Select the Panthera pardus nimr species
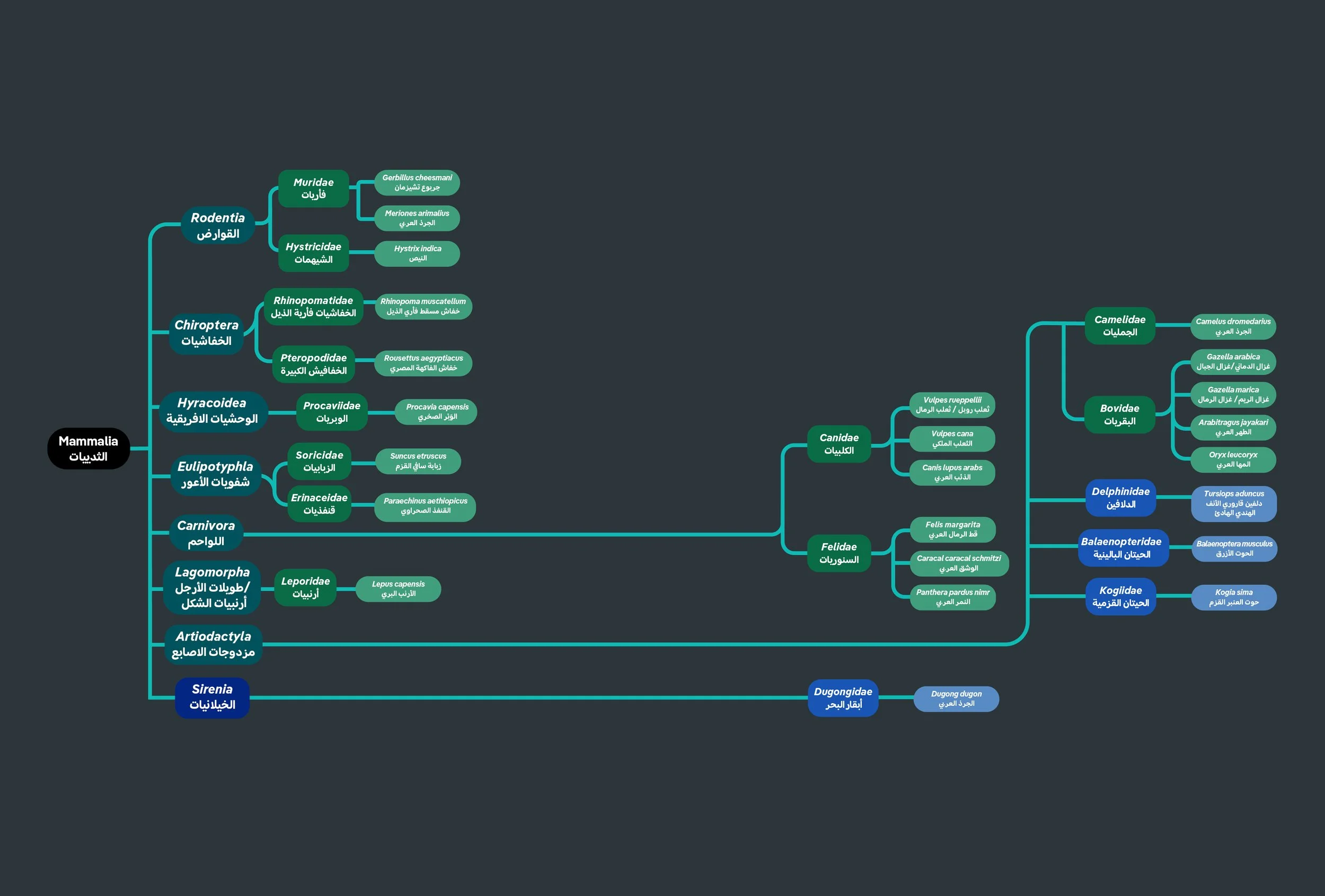 click(x=953, y=597)
